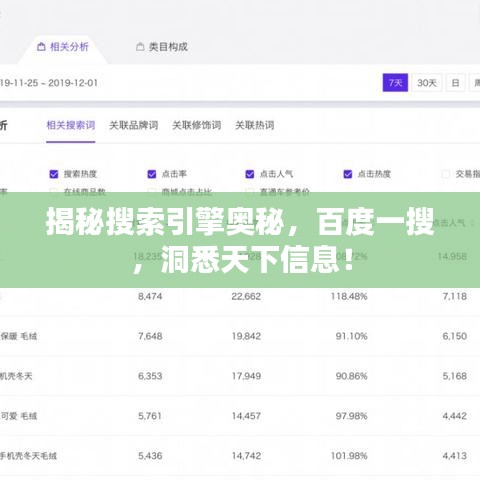Choose the 30天 time range button
The height and width of the screenshot is (480, 480).
(x=427, y=83)
